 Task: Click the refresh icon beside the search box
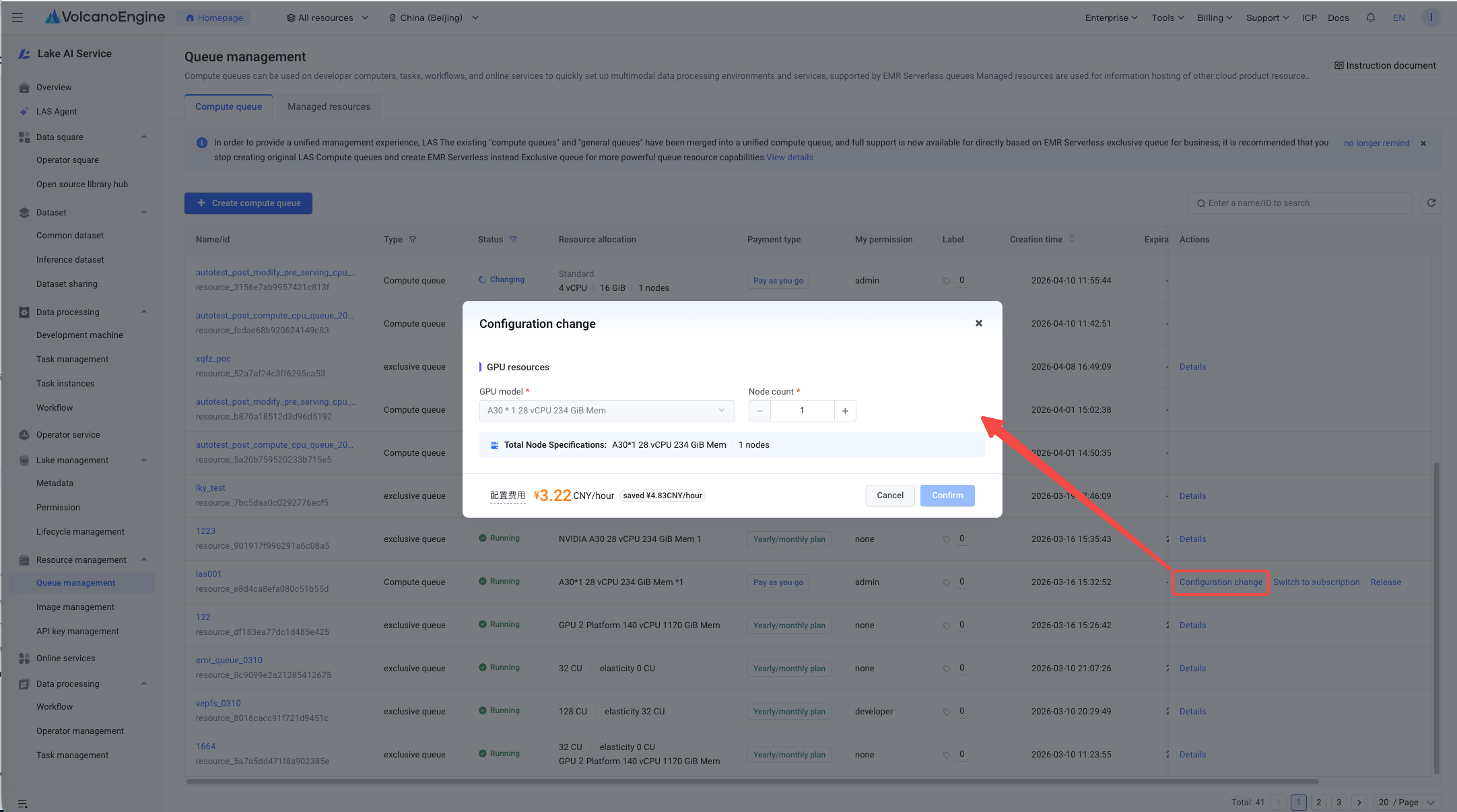(1431, 203)
